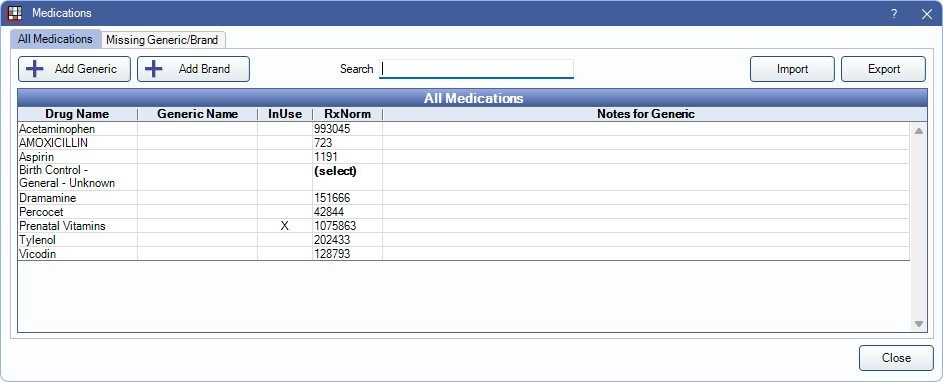Click RxNorm value 1191
Viewport: 943px width, 382px height.
coord(325,156)
